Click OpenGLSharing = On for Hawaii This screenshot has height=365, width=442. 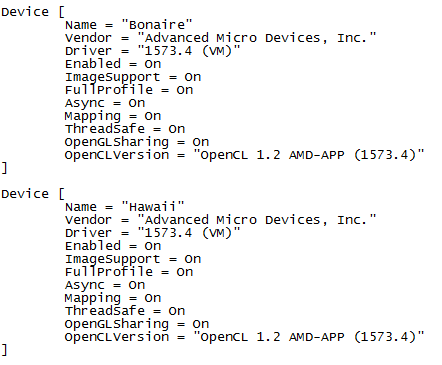[137, 324]
